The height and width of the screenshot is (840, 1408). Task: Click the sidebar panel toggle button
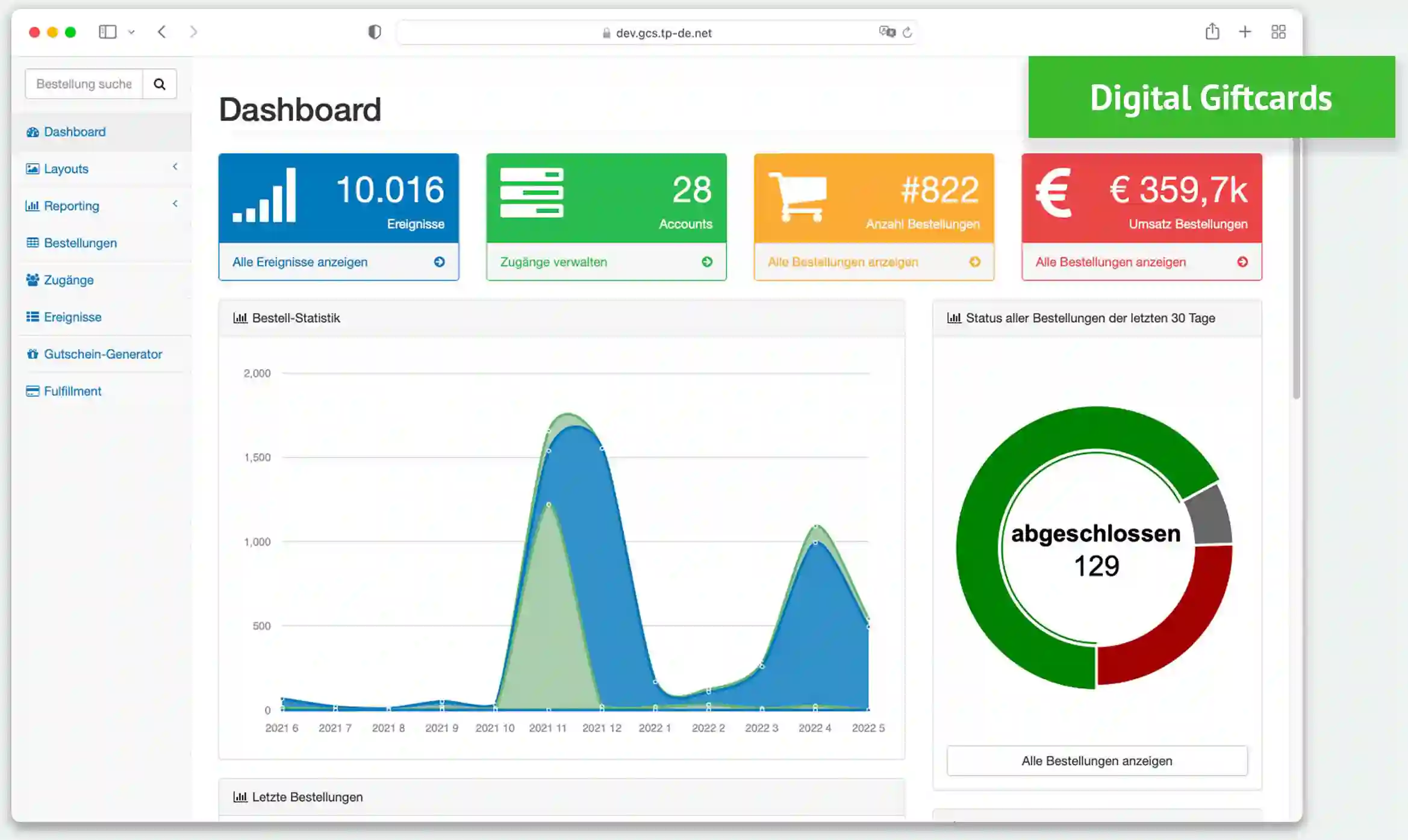click(108, 32)
